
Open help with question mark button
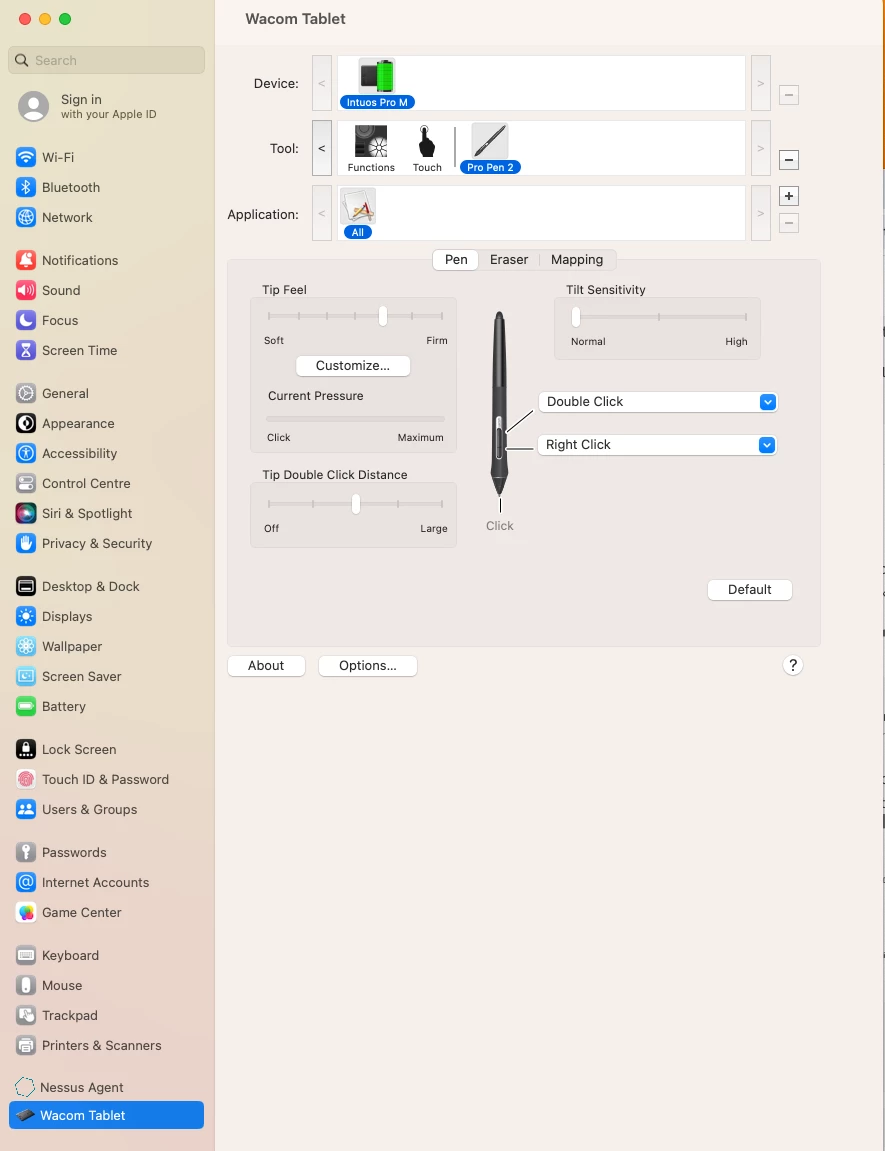coord(793,665)
